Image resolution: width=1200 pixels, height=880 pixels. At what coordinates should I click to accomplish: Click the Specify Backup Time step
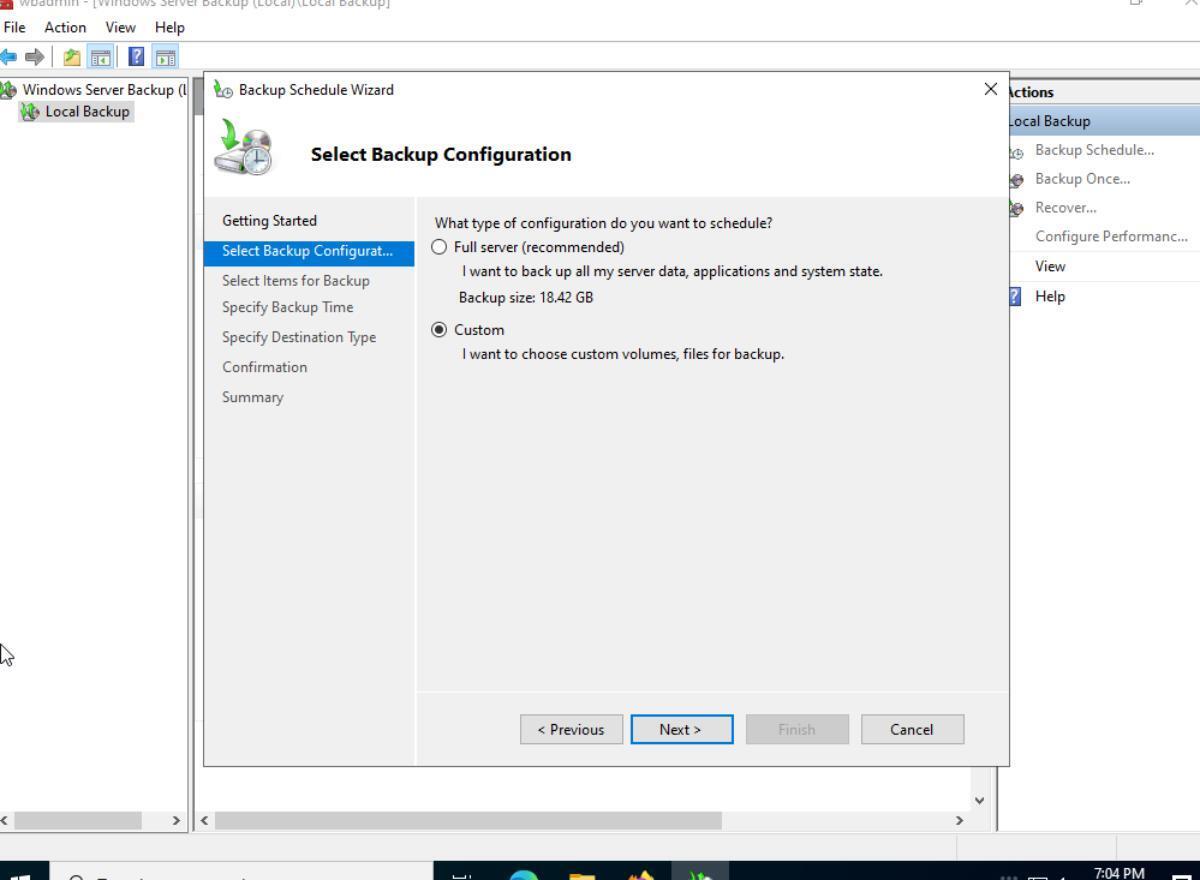287,307
